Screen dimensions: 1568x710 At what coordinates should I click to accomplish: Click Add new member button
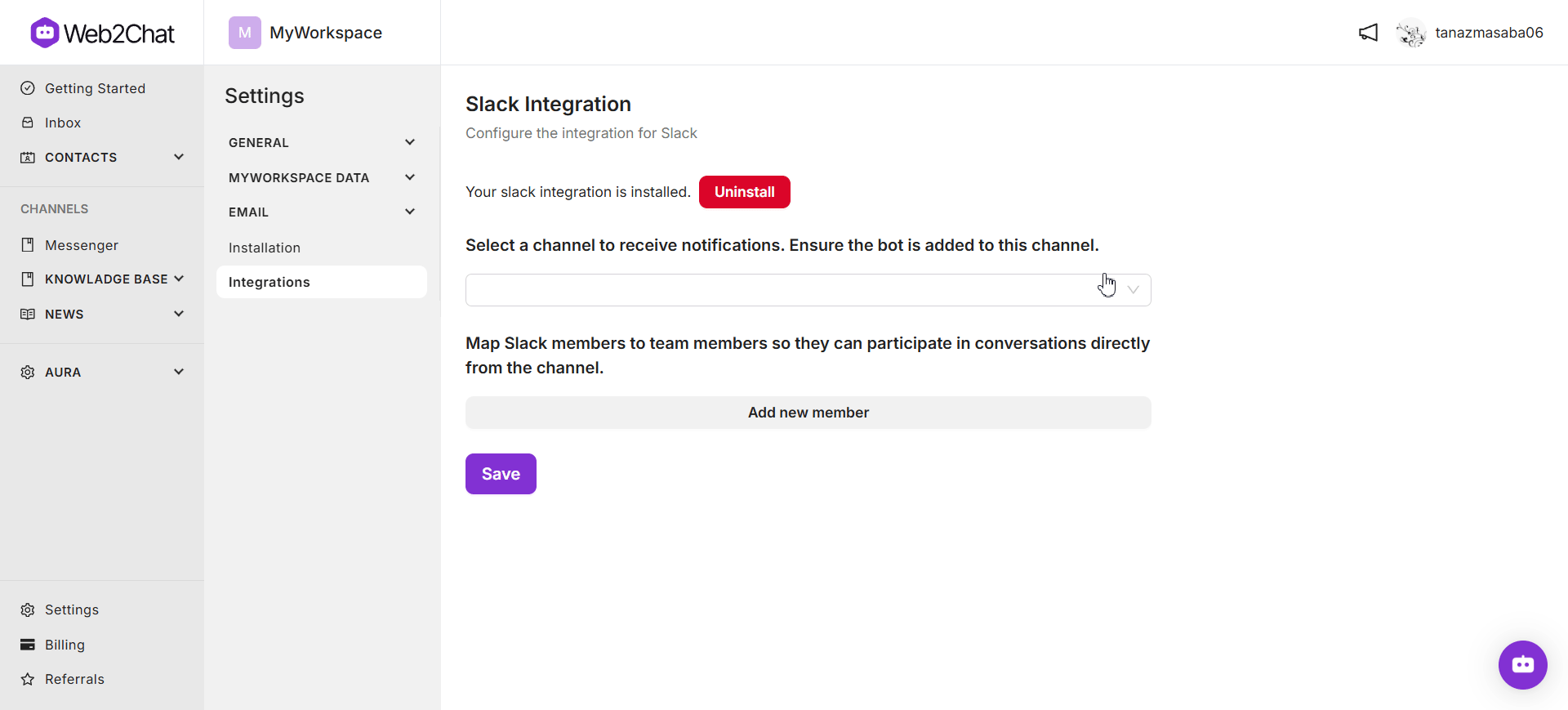pyautogui.click(x=808, y=413)
